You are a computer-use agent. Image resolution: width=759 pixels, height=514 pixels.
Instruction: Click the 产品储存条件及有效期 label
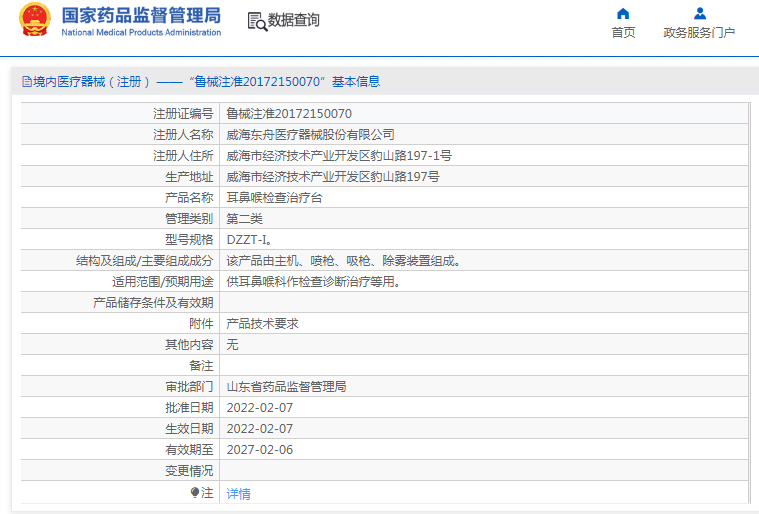(x=153, y=303)
